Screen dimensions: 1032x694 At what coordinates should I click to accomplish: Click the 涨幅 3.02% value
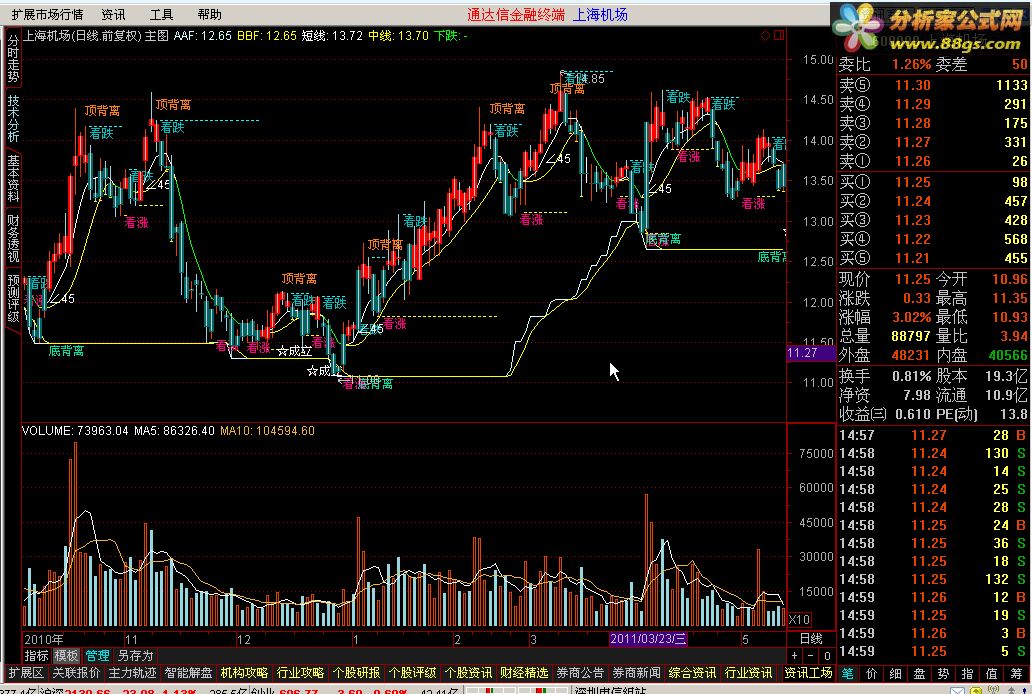[912, 317]
